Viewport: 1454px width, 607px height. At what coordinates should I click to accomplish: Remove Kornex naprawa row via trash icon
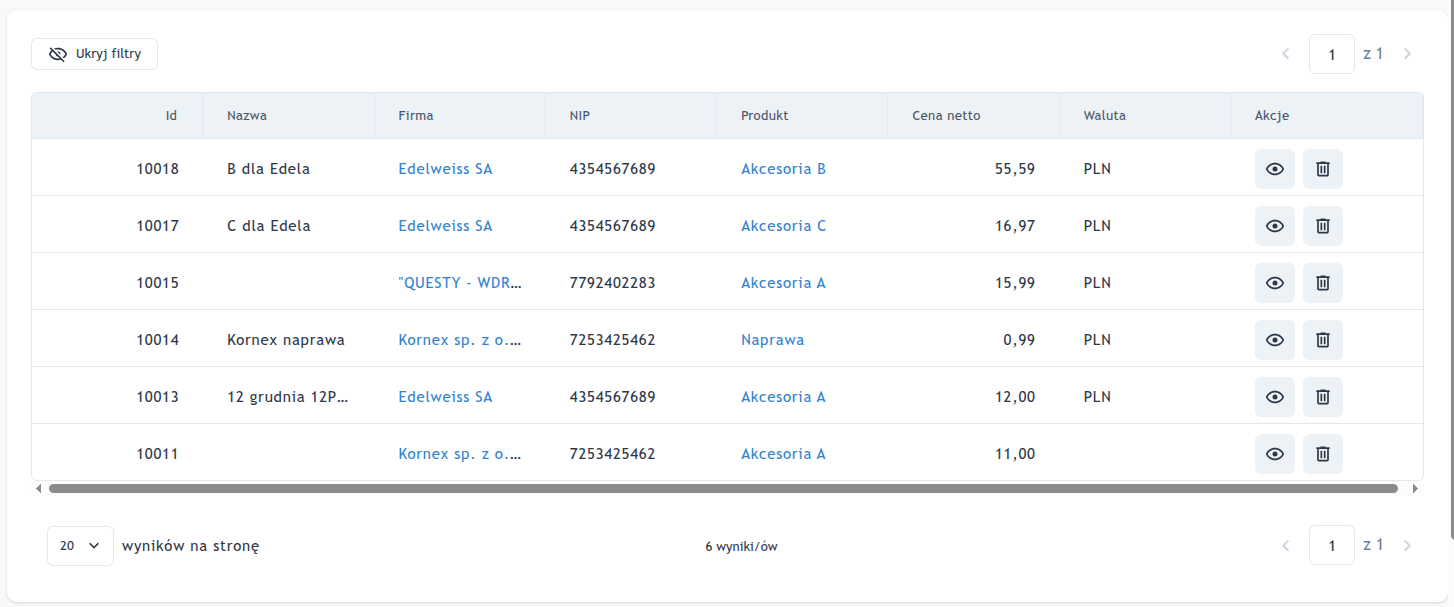point(1322,340)
